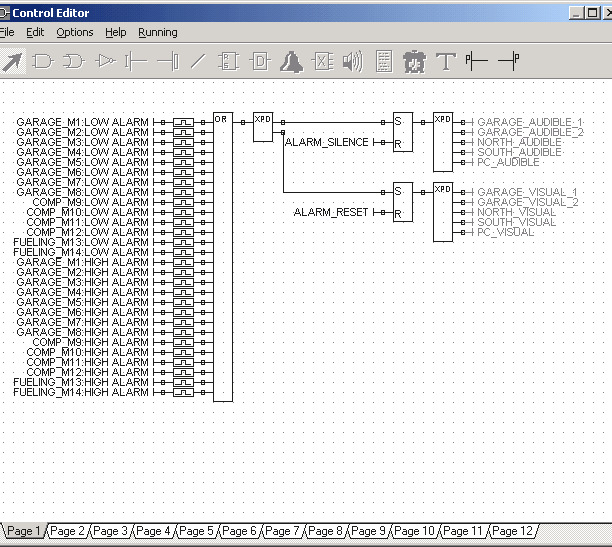Select the upper SR latch block
Image resolution: width=612 pixels, height=547 pixels.
(403, 132)
